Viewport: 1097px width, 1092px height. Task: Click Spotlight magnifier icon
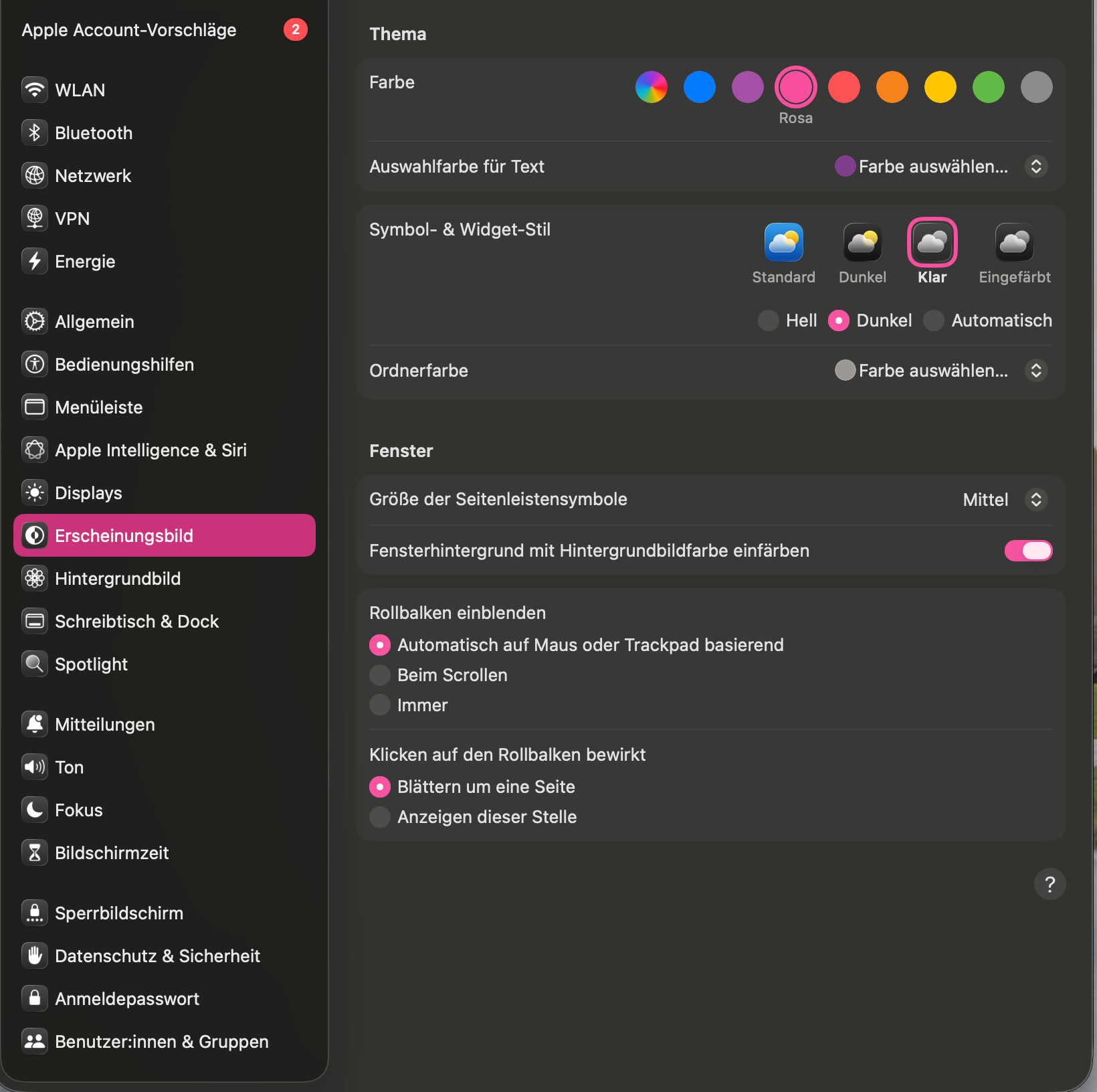35,664
